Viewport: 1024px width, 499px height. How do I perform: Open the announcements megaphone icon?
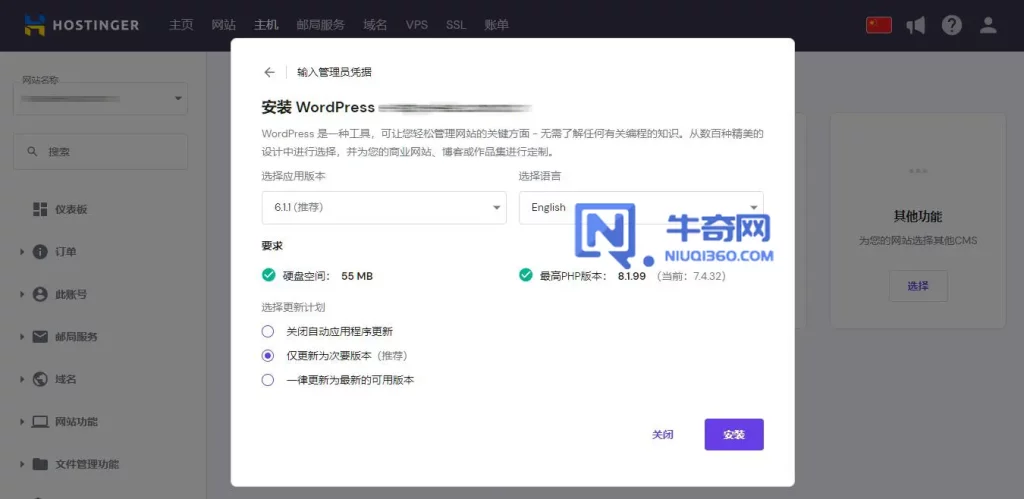916,25
